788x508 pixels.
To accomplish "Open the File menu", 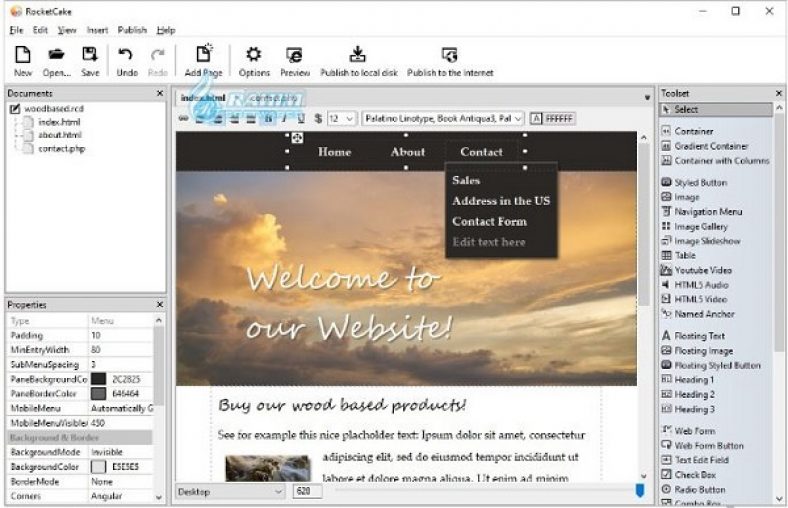I will (x=17, y=30).
